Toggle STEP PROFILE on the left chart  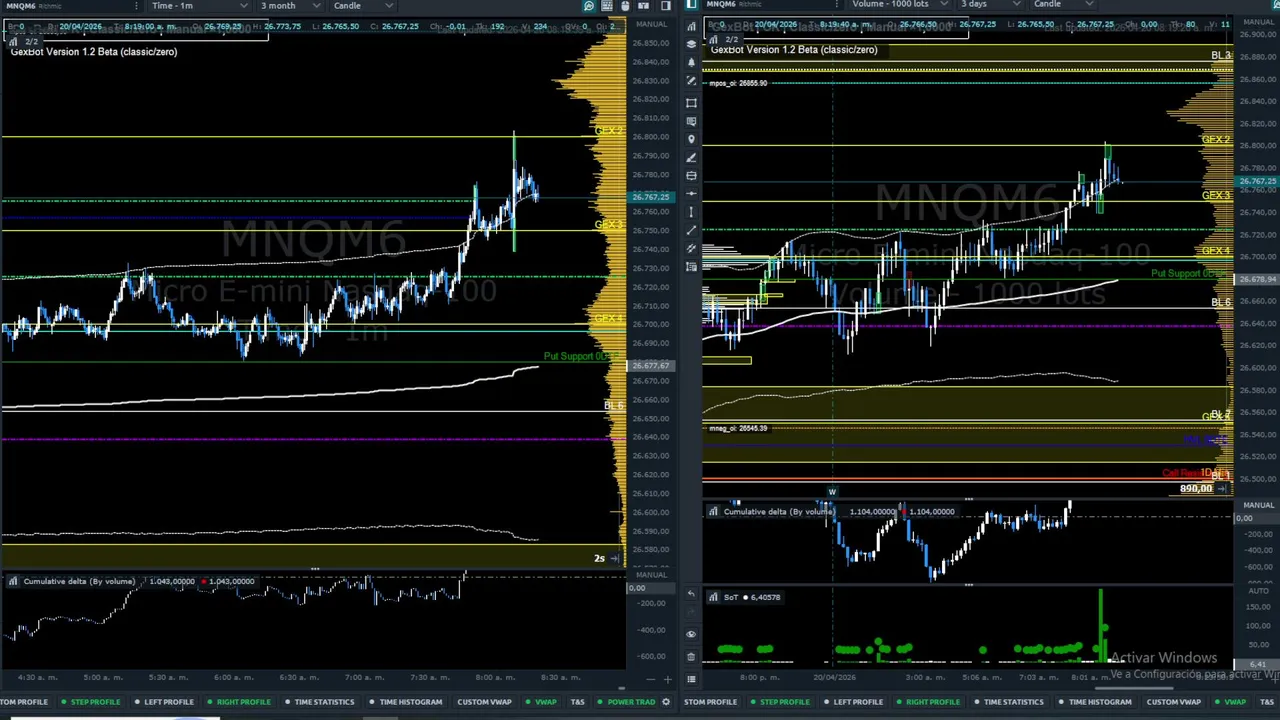90,702
